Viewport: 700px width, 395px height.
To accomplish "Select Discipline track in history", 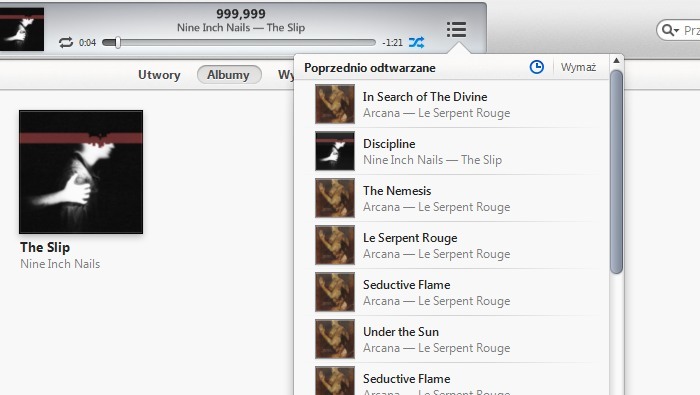I will click(456, 151).
